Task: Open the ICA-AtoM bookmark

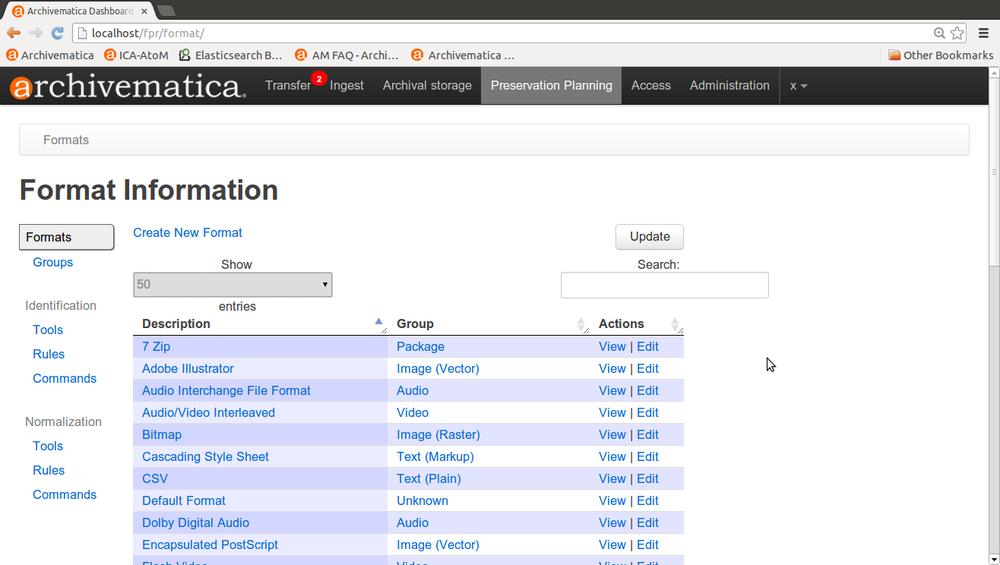Action: click(x=135, y=55)
